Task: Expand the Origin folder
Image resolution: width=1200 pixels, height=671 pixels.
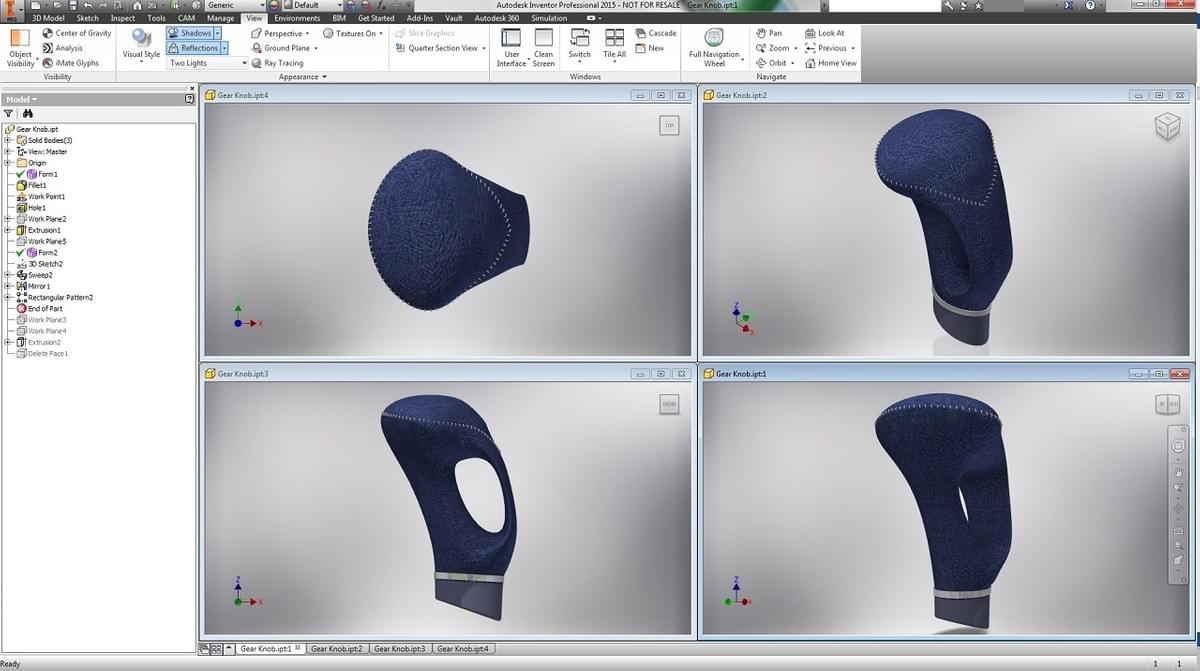Action: pyautogui.click(x=6, y=162)
